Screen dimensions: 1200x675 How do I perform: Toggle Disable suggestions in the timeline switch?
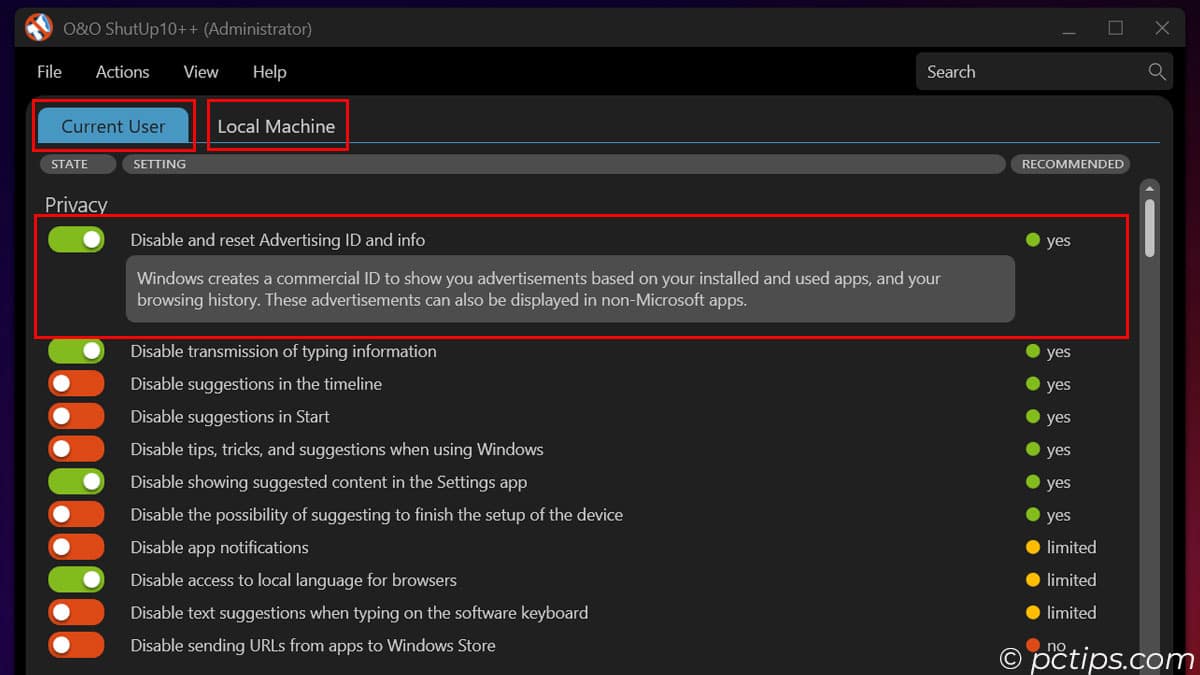[x=76, y=384]
